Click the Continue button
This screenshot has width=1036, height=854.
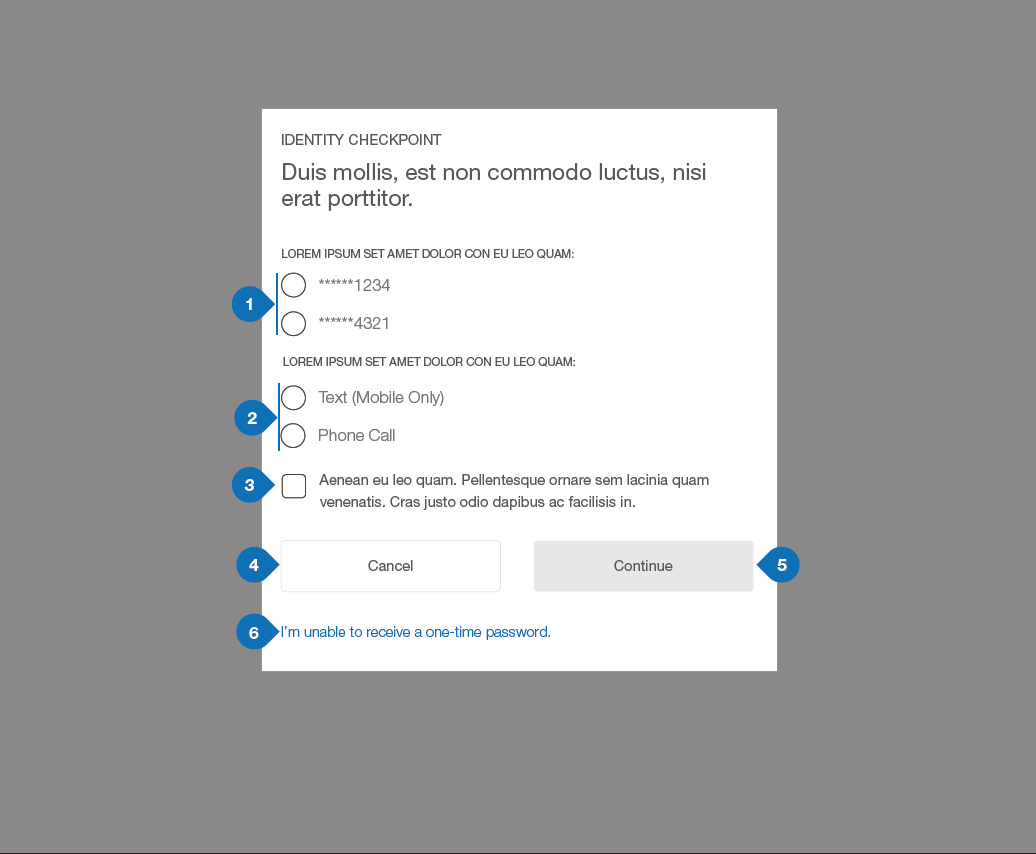pos(644,566)
